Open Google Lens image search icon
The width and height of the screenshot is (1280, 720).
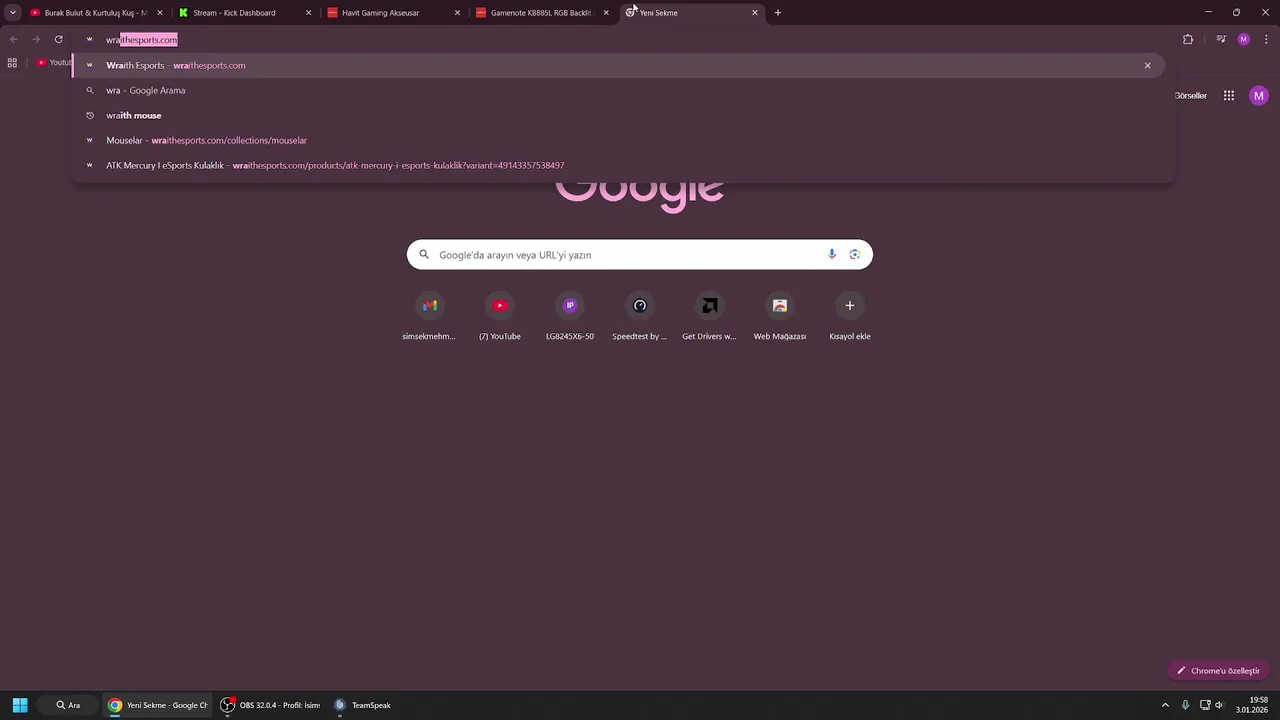854,254
